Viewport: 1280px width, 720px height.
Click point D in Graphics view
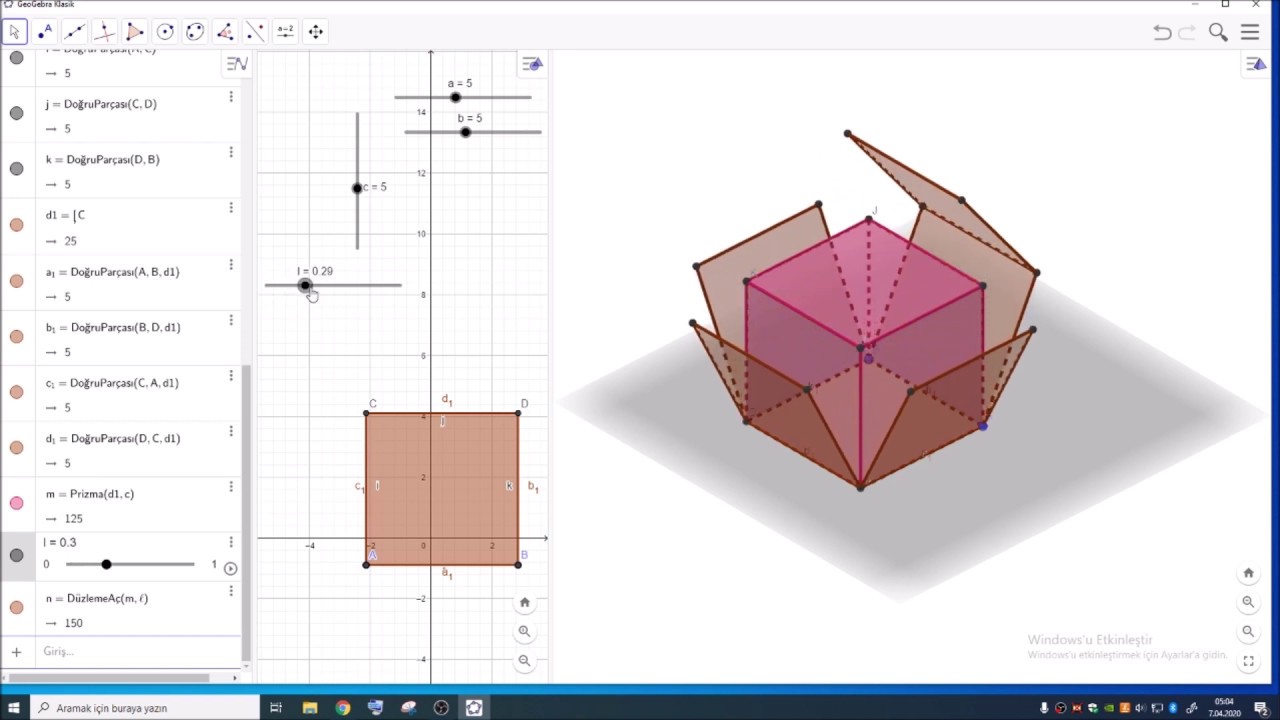pos(518,413)
